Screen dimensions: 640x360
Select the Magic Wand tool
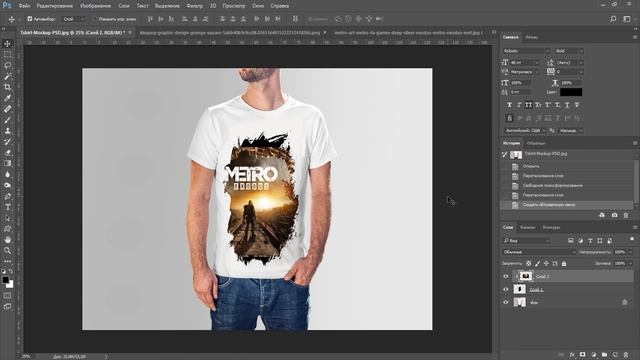(x=7, y=76)
